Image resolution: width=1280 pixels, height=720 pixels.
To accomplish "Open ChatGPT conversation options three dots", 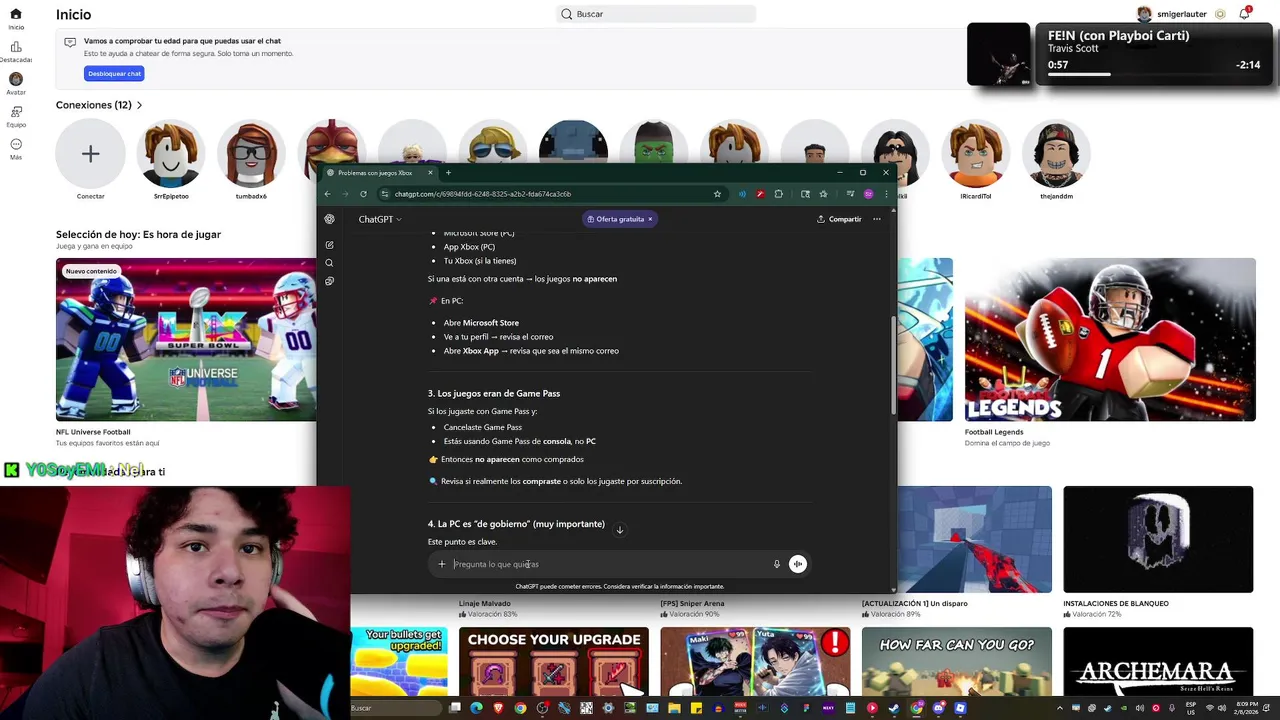I will click(x=877, y=219).
